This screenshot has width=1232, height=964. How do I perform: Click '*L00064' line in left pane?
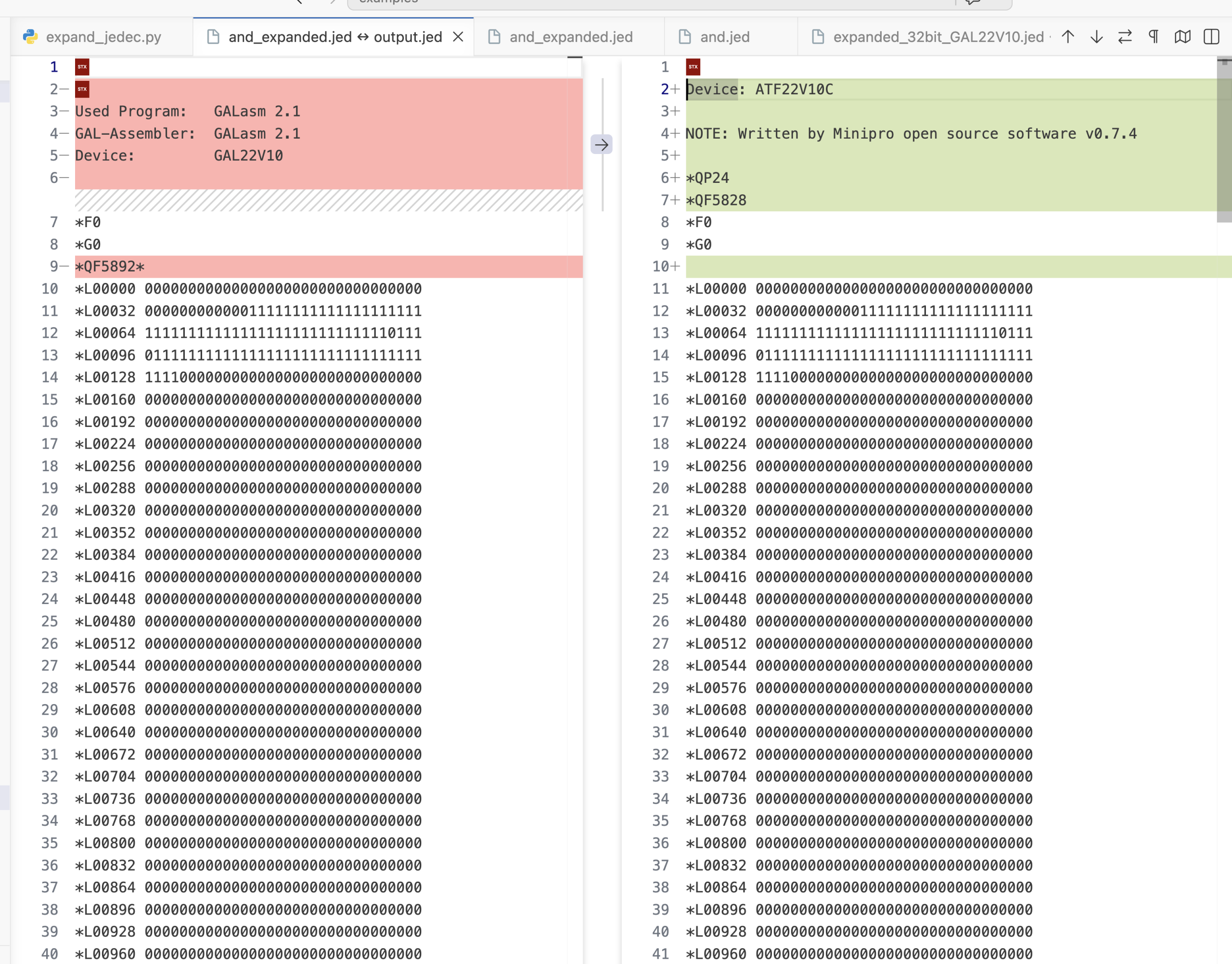click(x=248, y=333)
